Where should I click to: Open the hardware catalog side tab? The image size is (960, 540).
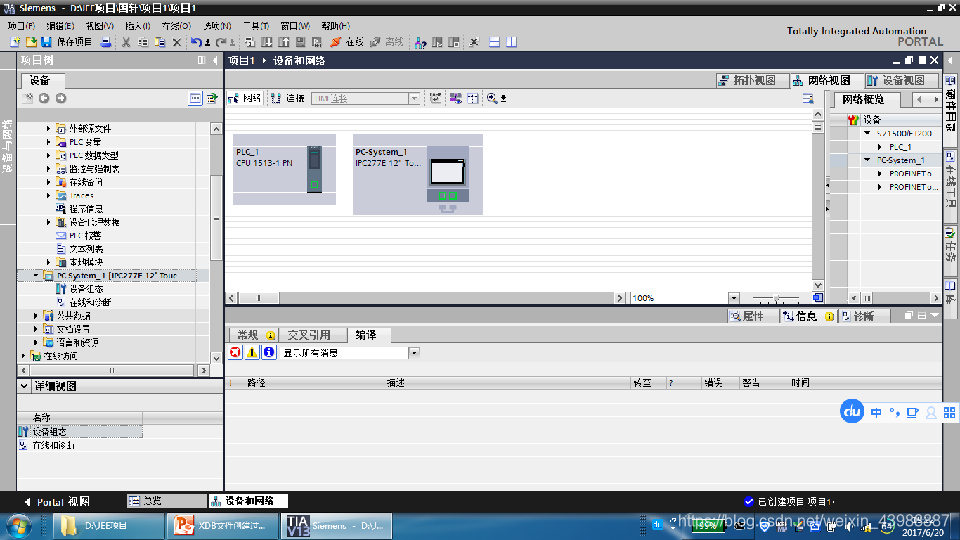[x=950, y=103]
